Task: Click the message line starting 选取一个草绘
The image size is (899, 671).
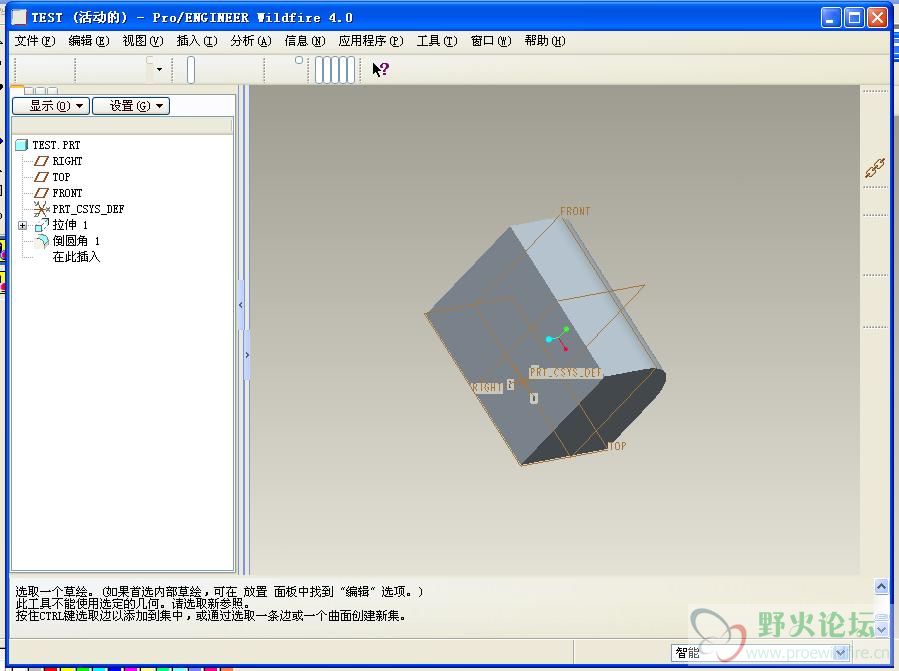Action: coord(219,591)
